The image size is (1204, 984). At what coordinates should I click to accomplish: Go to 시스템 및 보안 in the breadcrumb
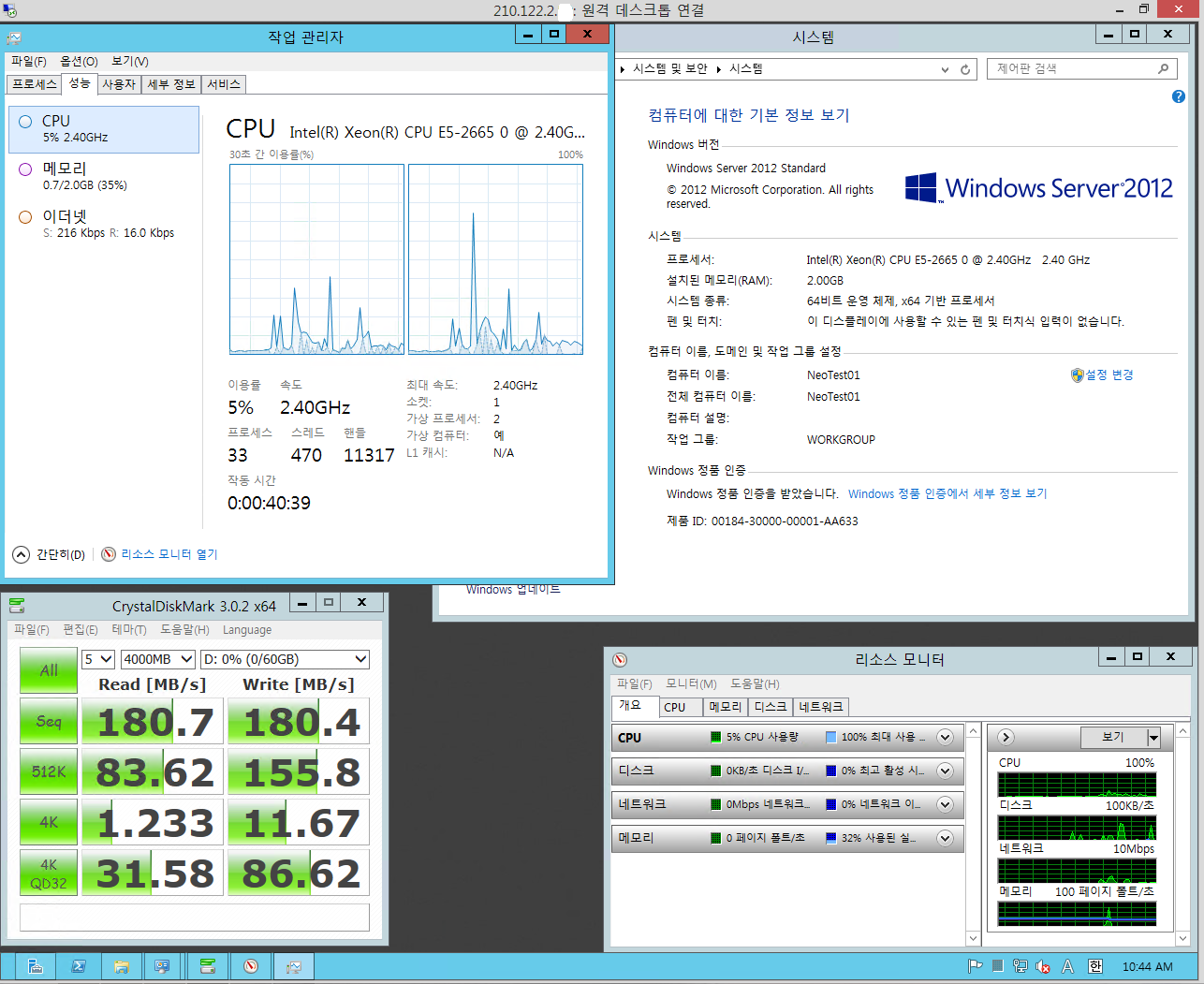pyautogui.click(x=670, y=69)
